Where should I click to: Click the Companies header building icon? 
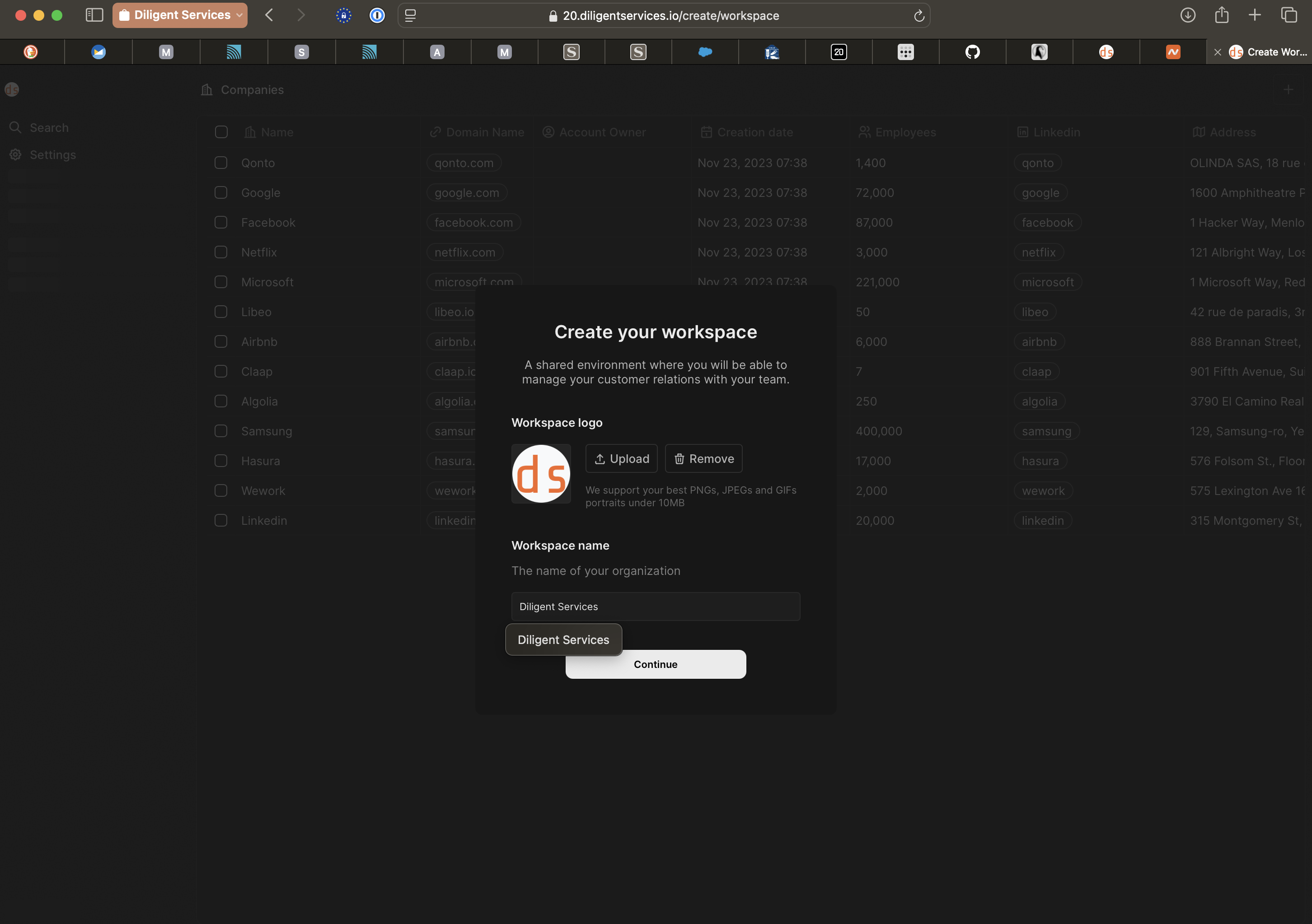[x=207, y=90]
